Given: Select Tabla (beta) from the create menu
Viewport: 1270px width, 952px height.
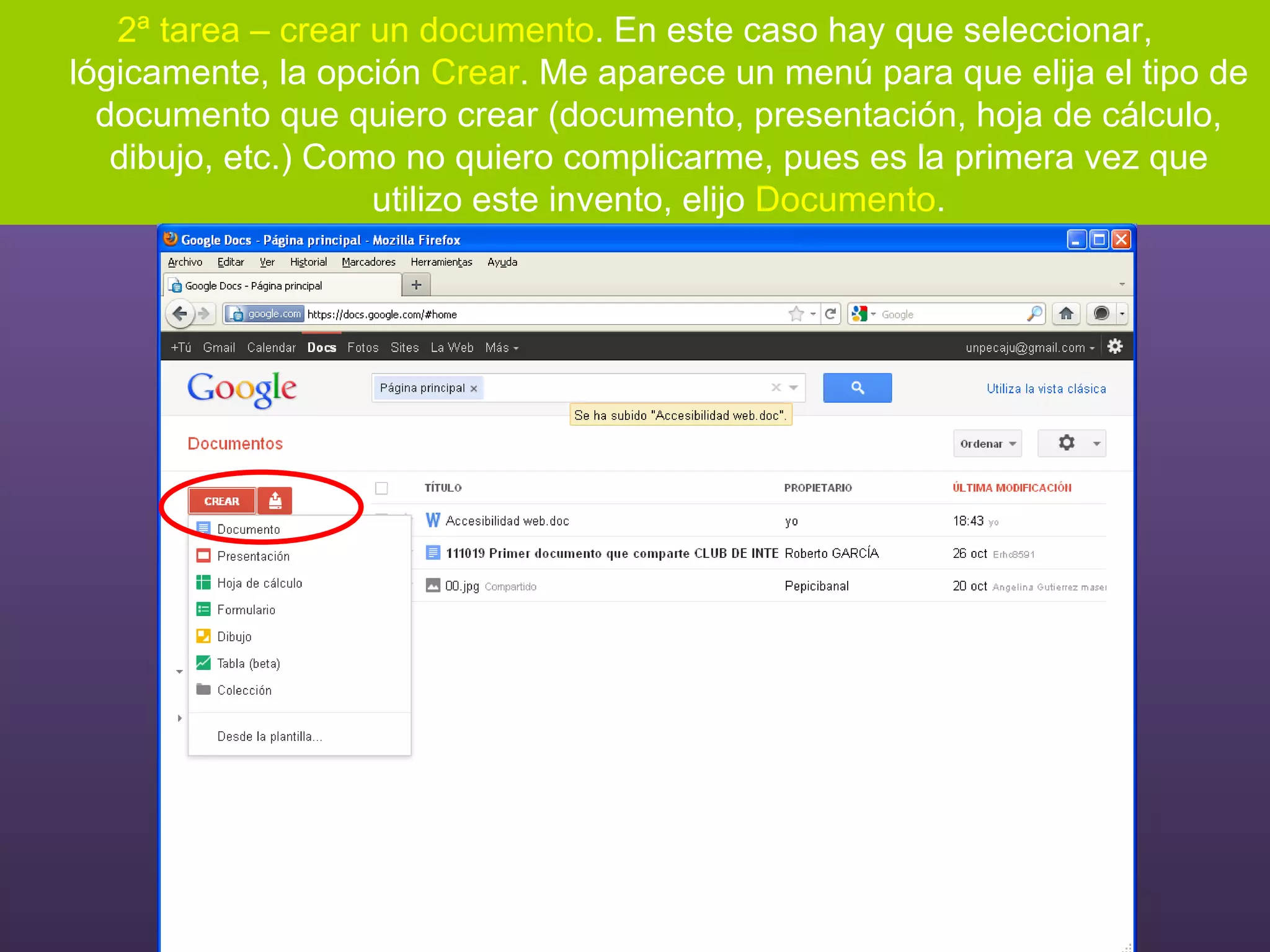Looking at the screenshot, I should coord(300,663).
